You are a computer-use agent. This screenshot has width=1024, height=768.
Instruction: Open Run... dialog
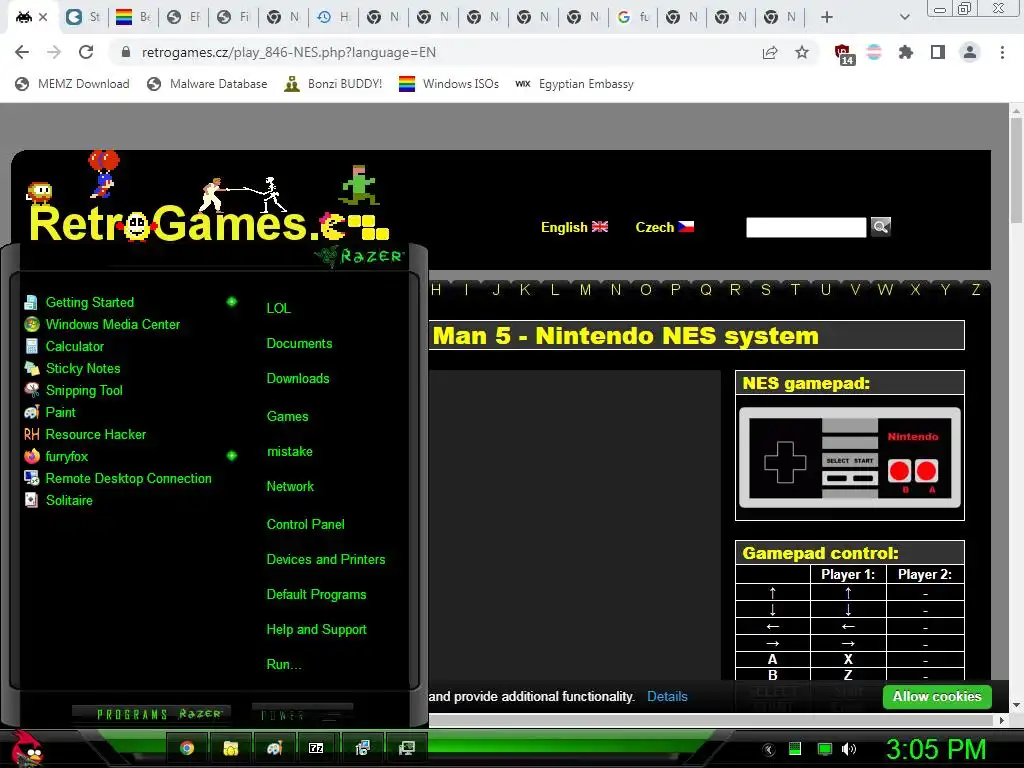[x=283, y=665]
